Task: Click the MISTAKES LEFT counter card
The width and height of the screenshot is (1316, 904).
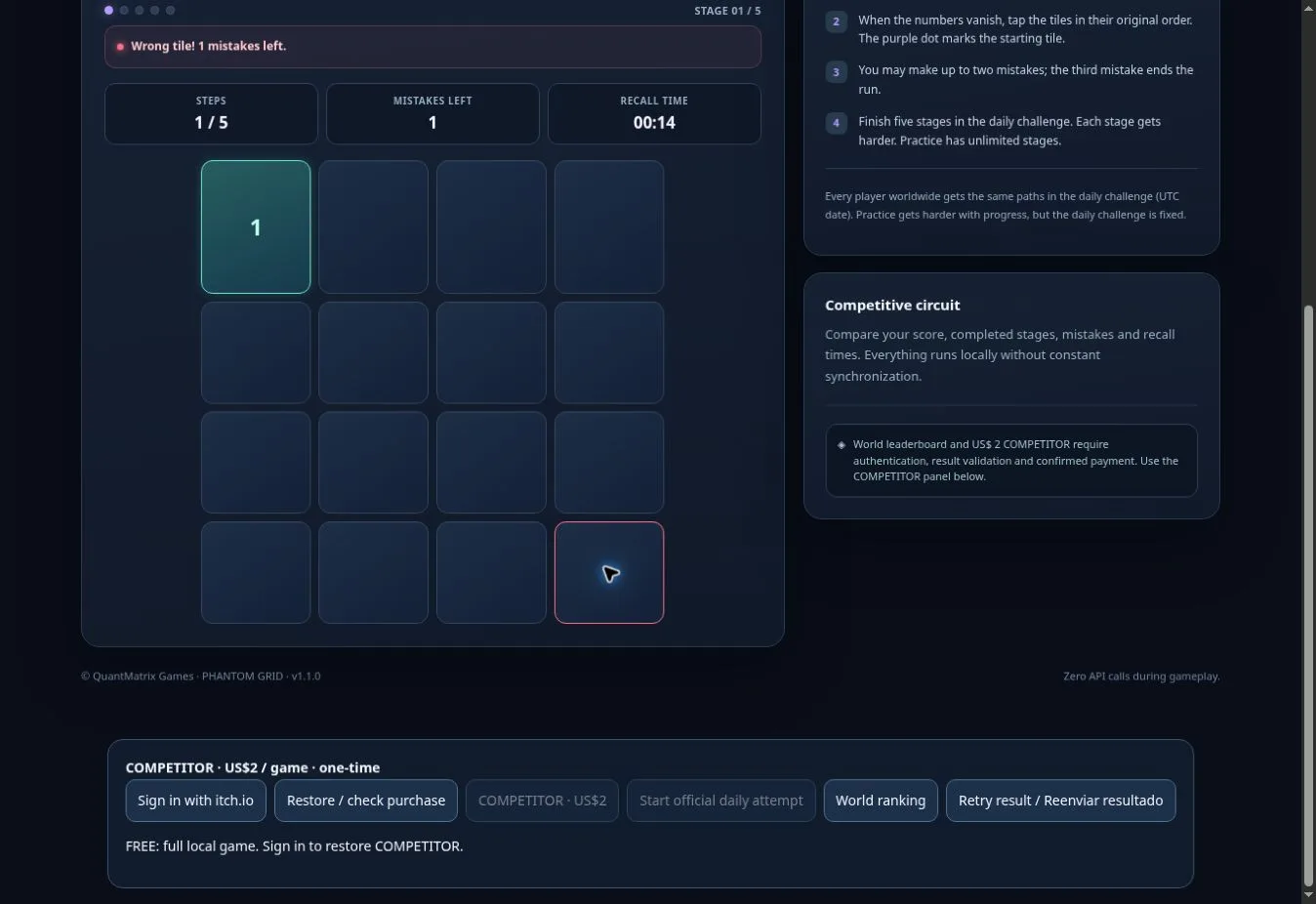Action: pos(432,113)
